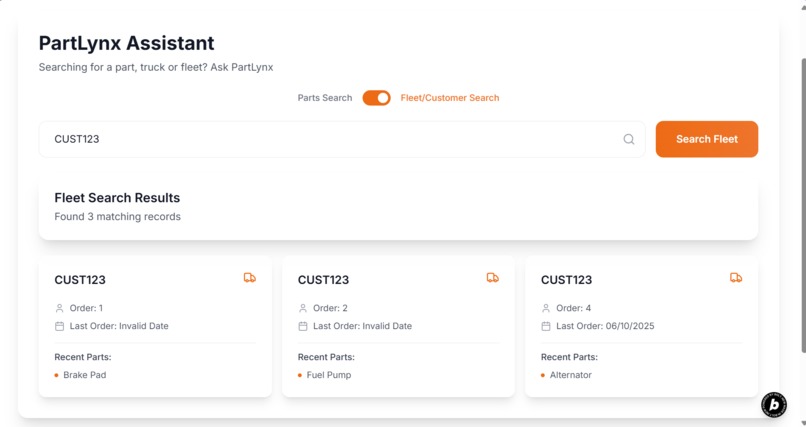Click the CUST123 search input field
The height and width of the screenshot is (427, 806).
(342, 139)
